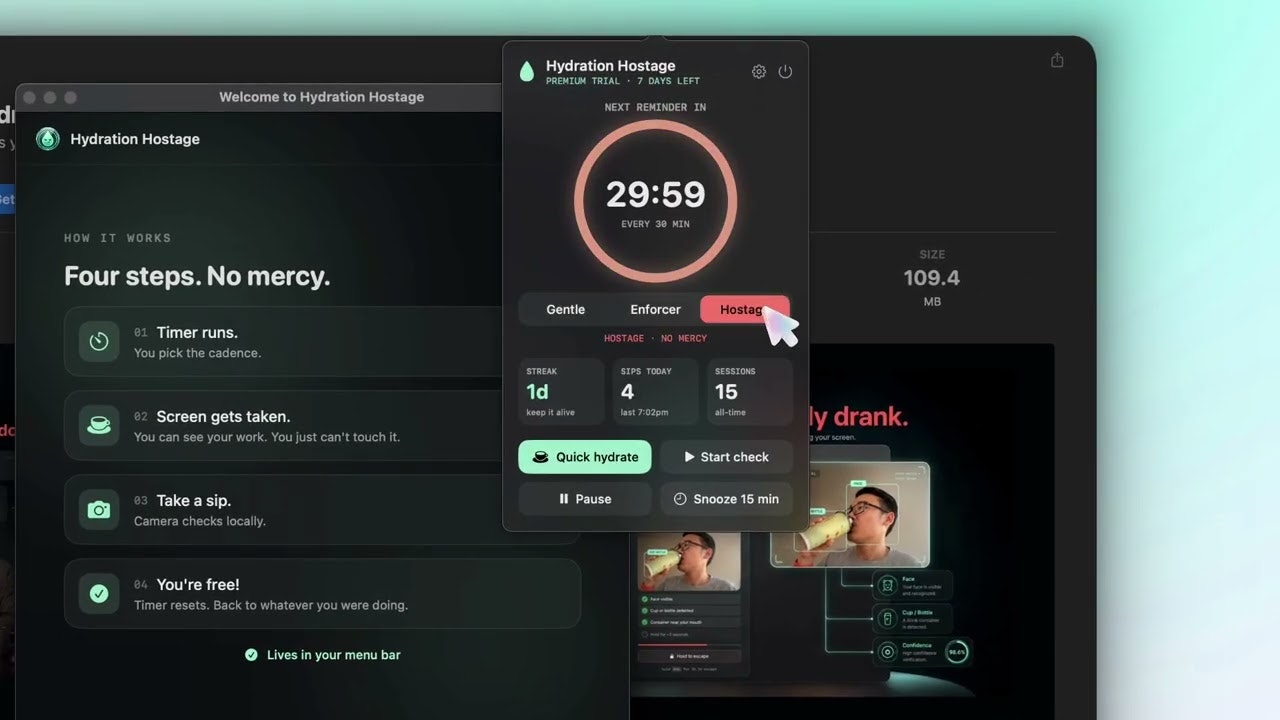Click the Four steps. No mercy. heading

[197, 276]
